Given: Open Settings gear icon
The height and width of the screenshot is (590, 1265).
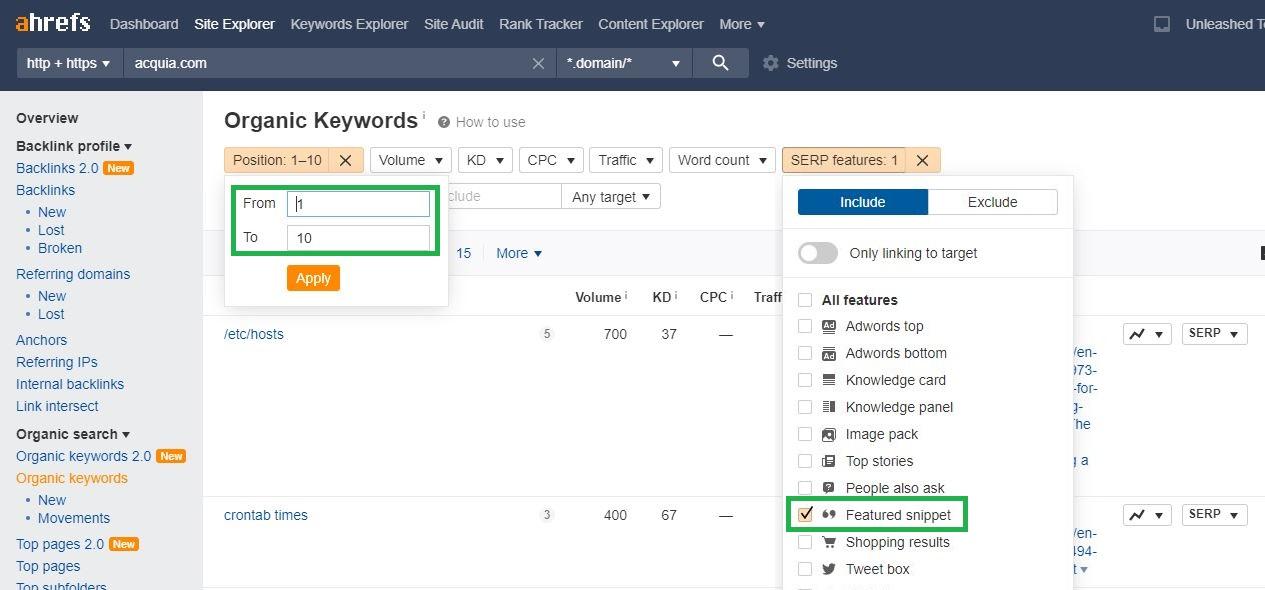Looking at the screenshot, I should pyautogui.click(x=770, y=63).
